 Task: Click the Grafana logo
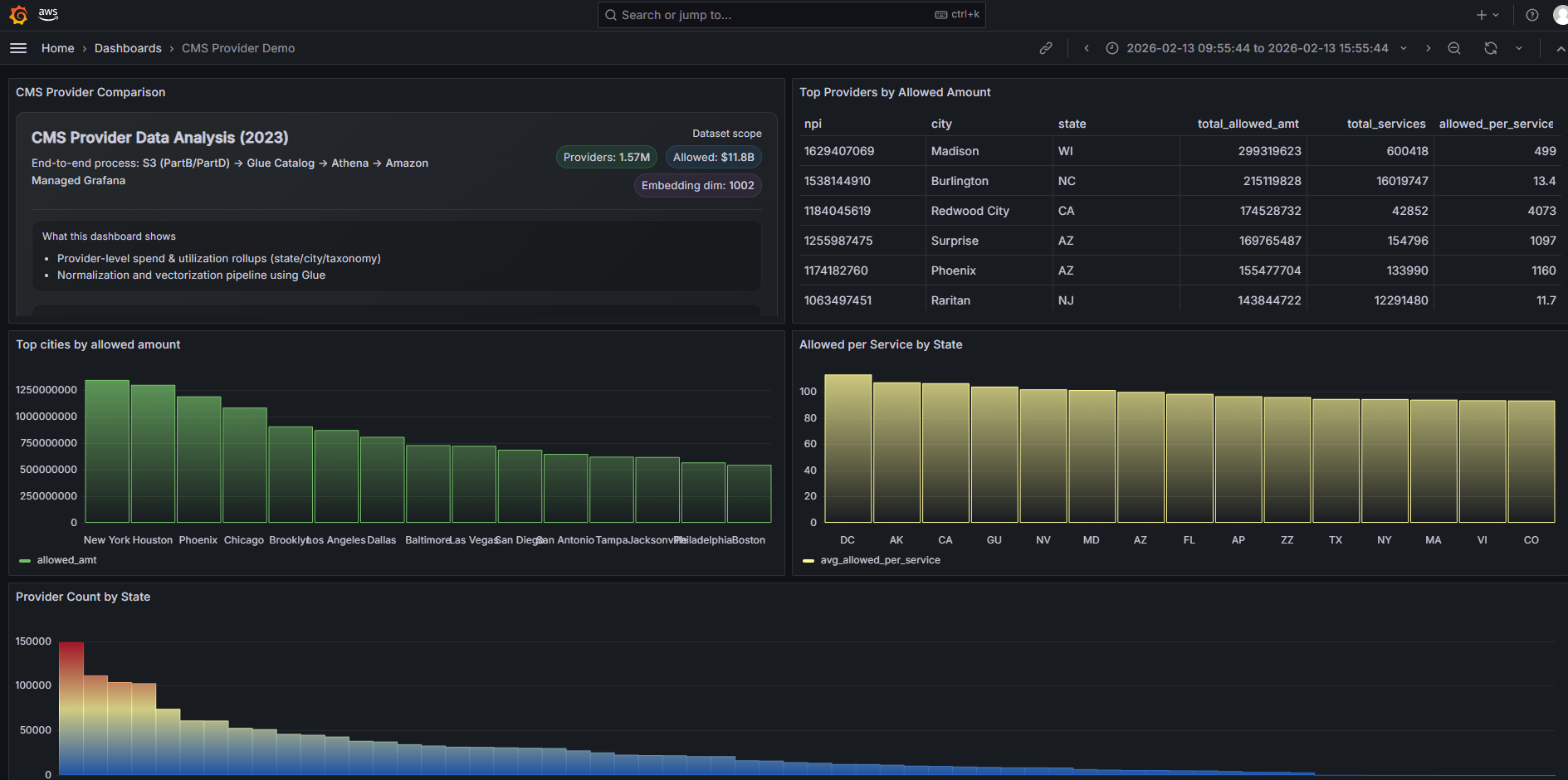17,14
